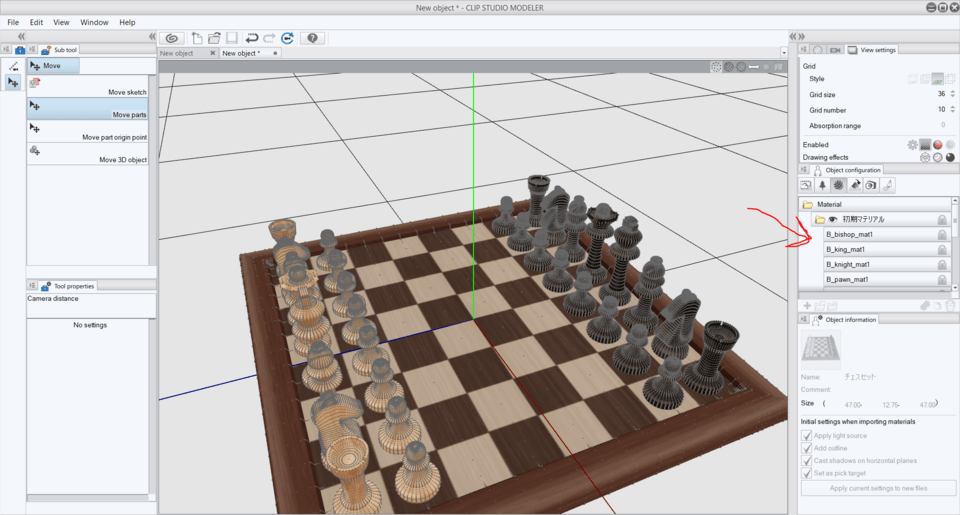The width and height of the screenshot is (960, 515).
Task: Click Apply current settings to new files
Action: point(878,488)
